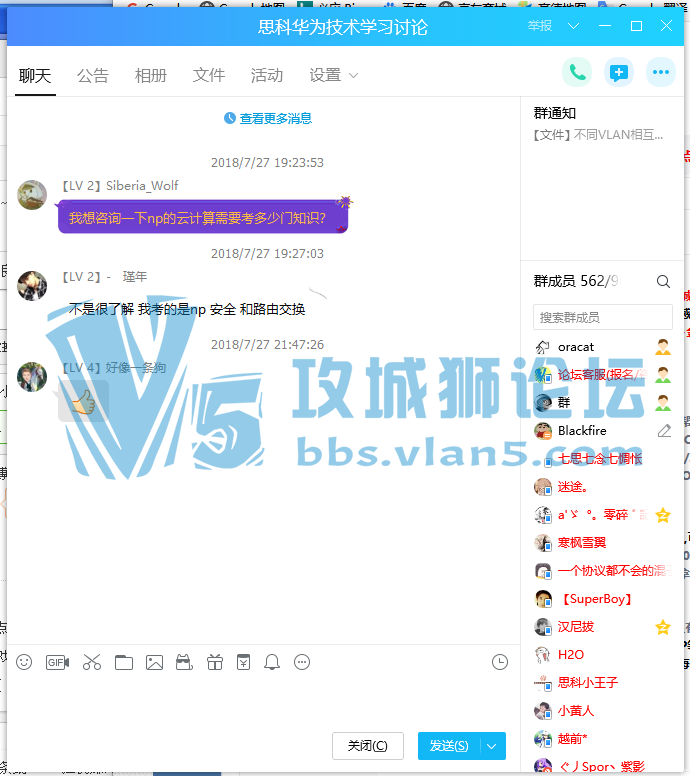This screenshot has height=776, width=690.
Task: Open the three-dots more options icon
Action: pos(661,73)
